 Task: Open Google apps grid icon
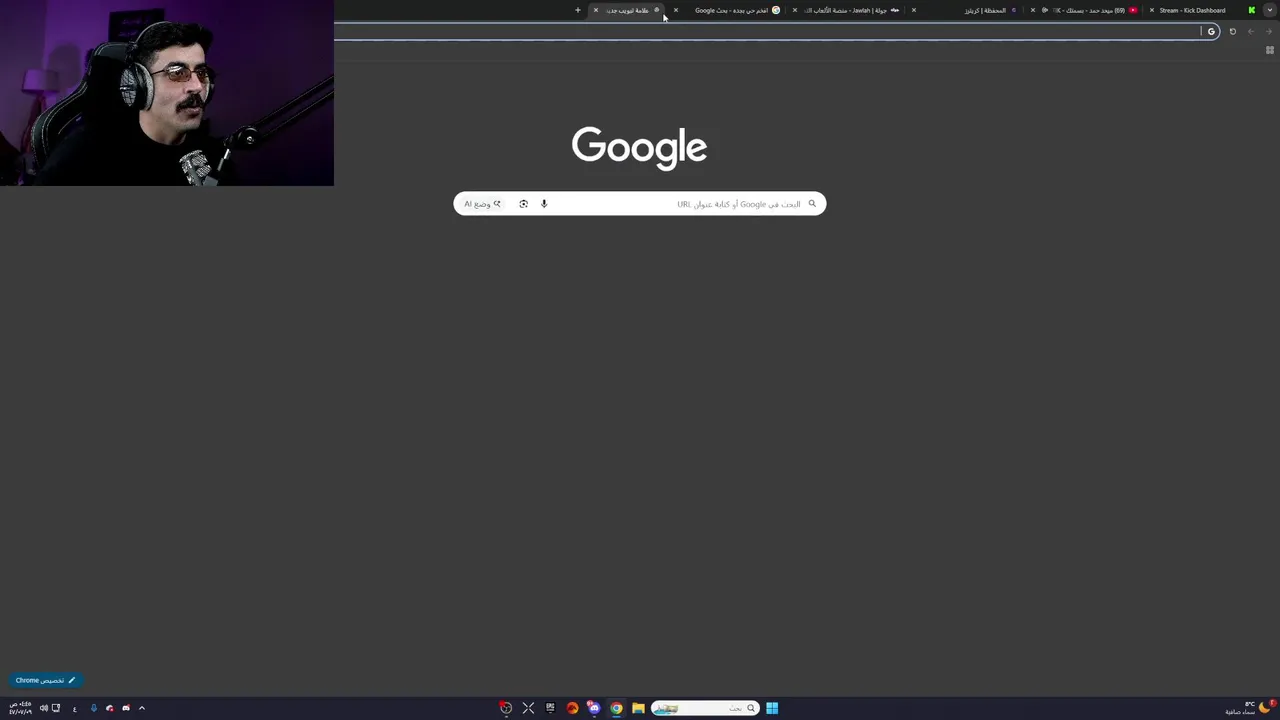tap(1270, 50)
